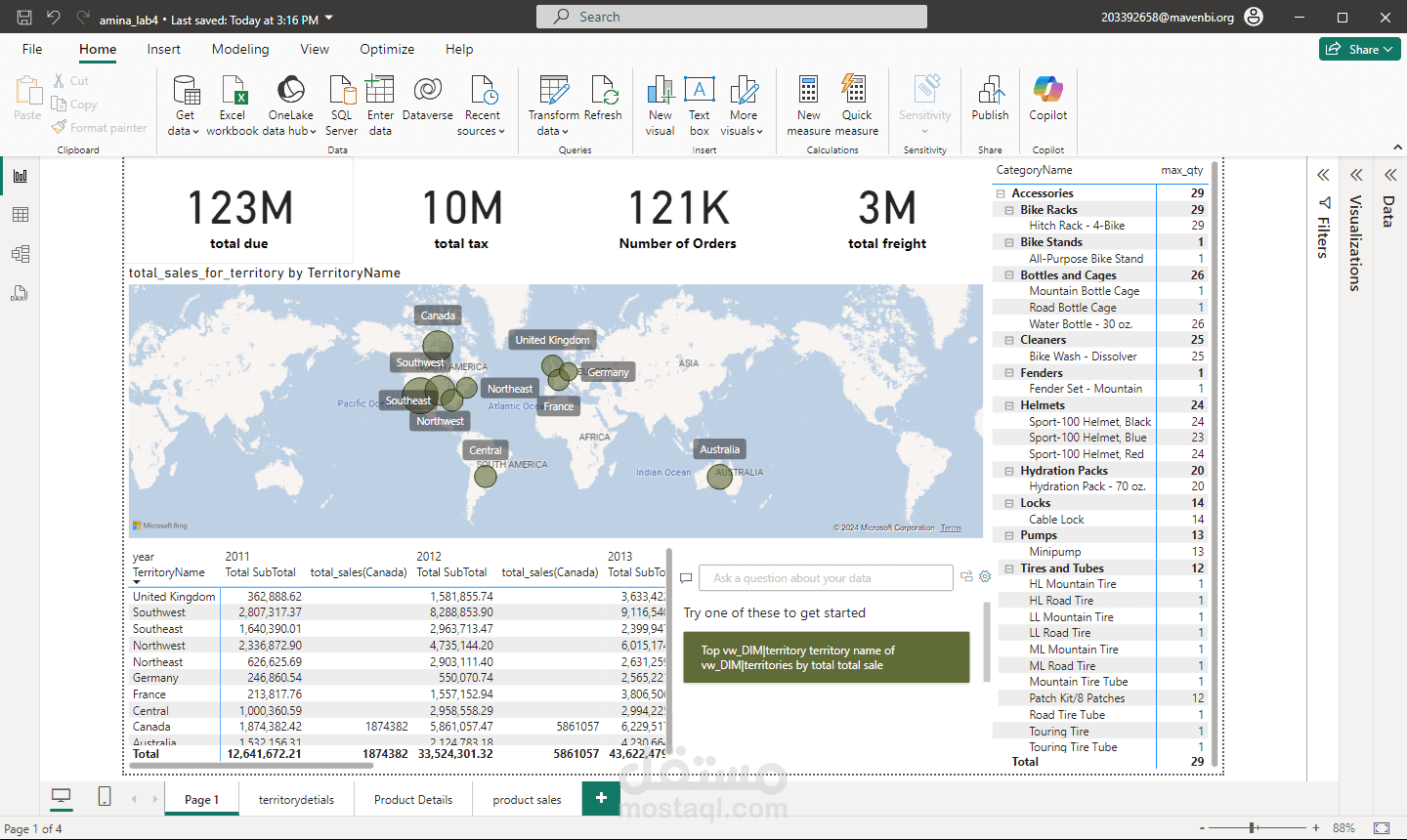Viewport: 1407px width, 840px height.
Task: Open the Share dropdown button
Action: (x=1360, y=49)
